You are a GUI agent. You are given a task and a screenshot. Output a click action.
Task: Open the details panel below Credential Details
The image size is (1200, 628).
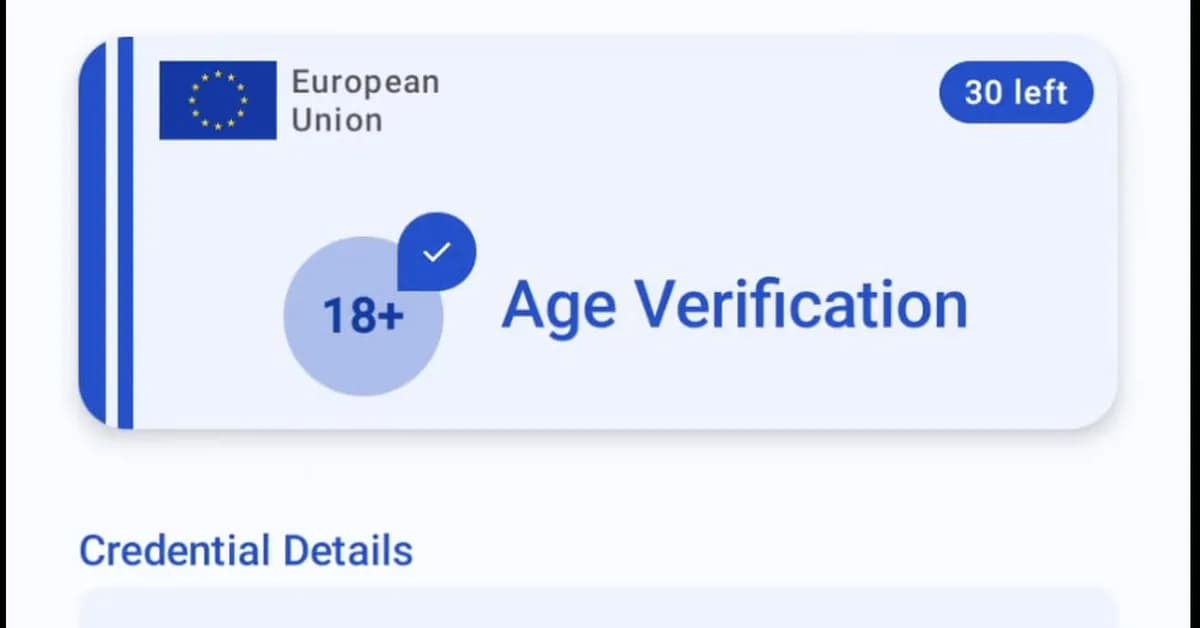[600, 610]
